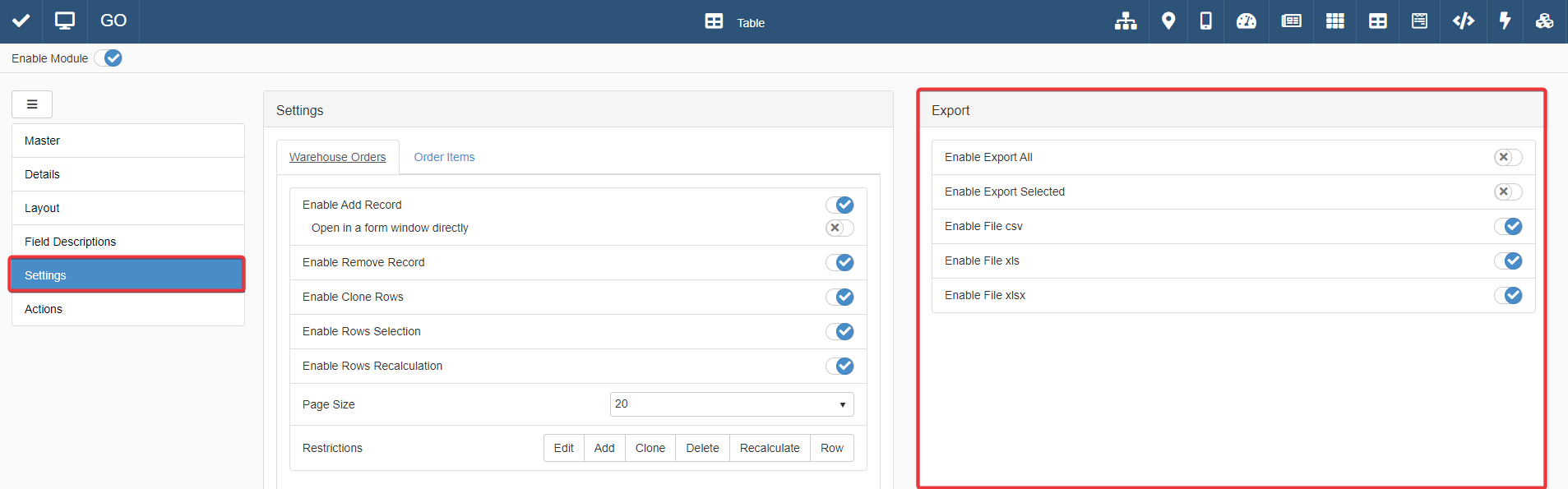Screen dimensions: 1568x489
Task: Click the sitemap hierarchy icon in the top bar
Action: [1125, 21]
